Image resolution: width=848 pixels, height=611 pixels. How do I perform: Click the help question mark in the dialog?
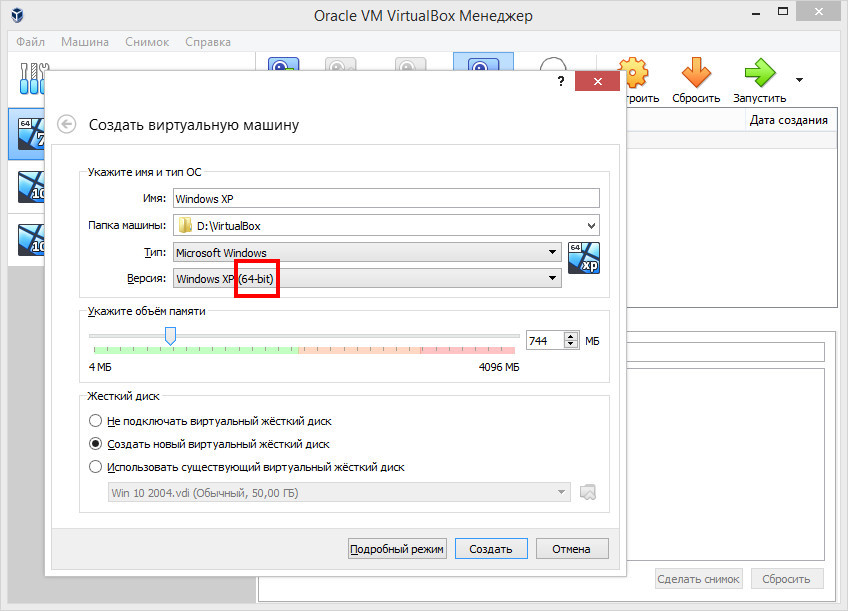(x=561, y=81)
